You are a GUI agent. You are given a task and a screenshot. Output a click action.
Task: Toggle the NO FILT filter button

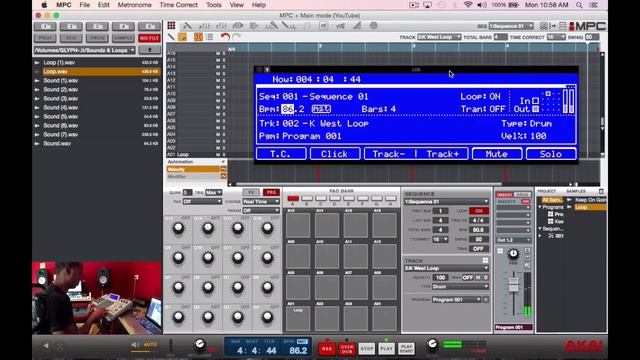(149, 38)
